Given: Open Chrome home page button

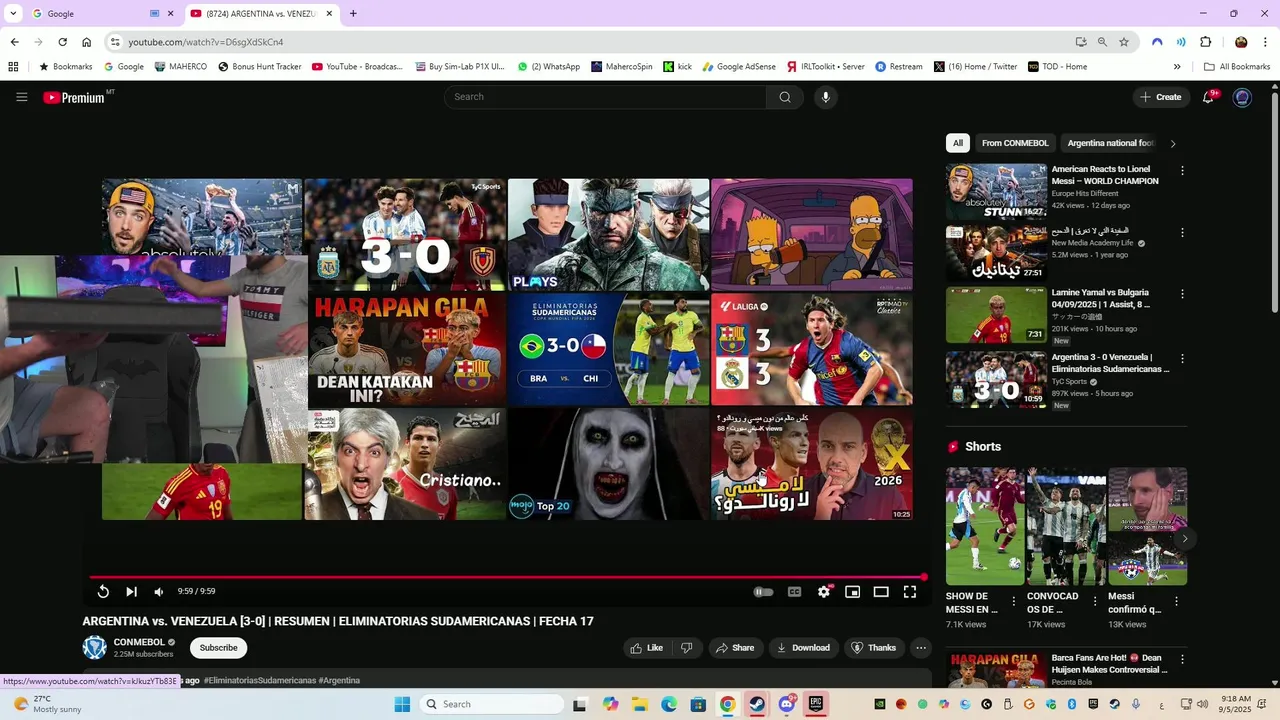Looking at the screenshot, I should tap(86, 42).
